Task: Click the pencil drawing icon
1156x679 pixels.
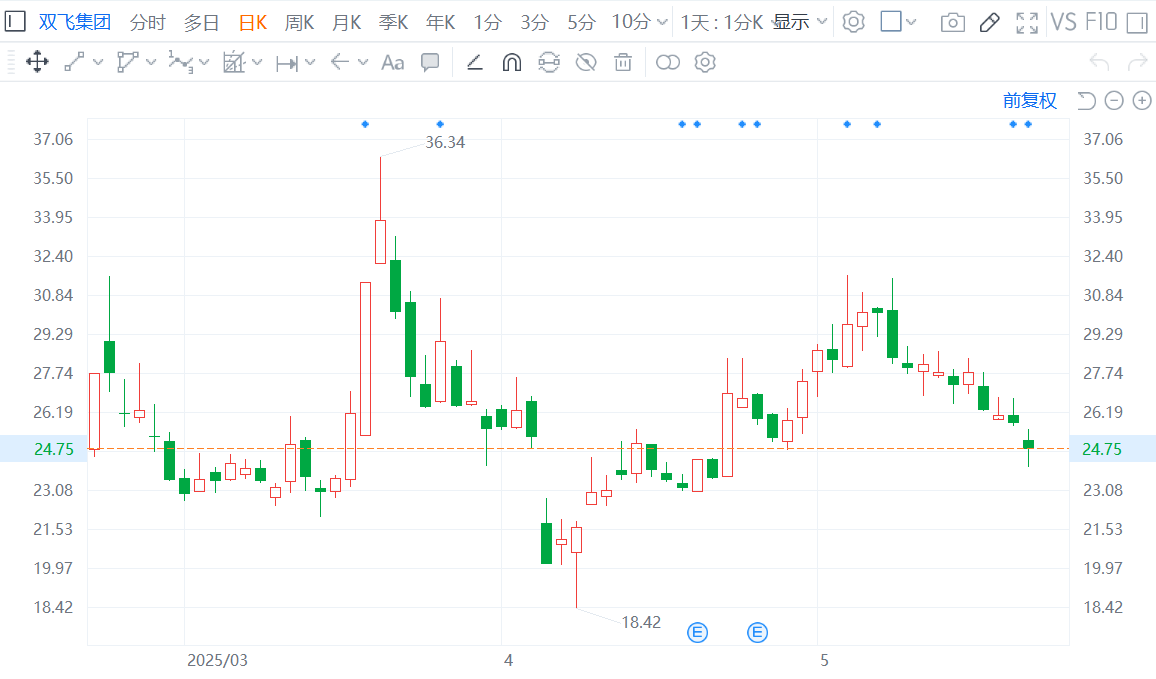Action: pyautogui.click(x=989, y=23)
